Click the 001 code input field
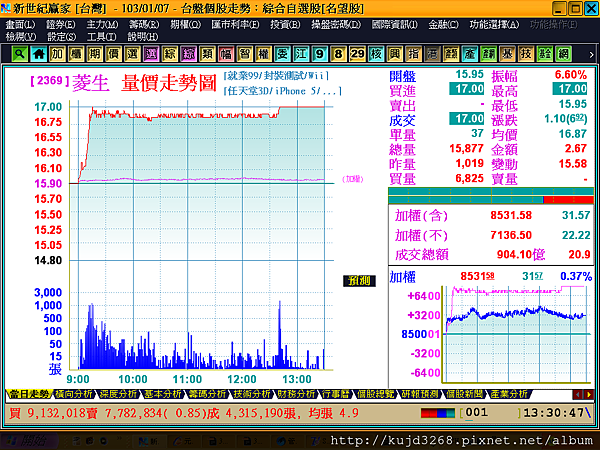 click(492, 413)
